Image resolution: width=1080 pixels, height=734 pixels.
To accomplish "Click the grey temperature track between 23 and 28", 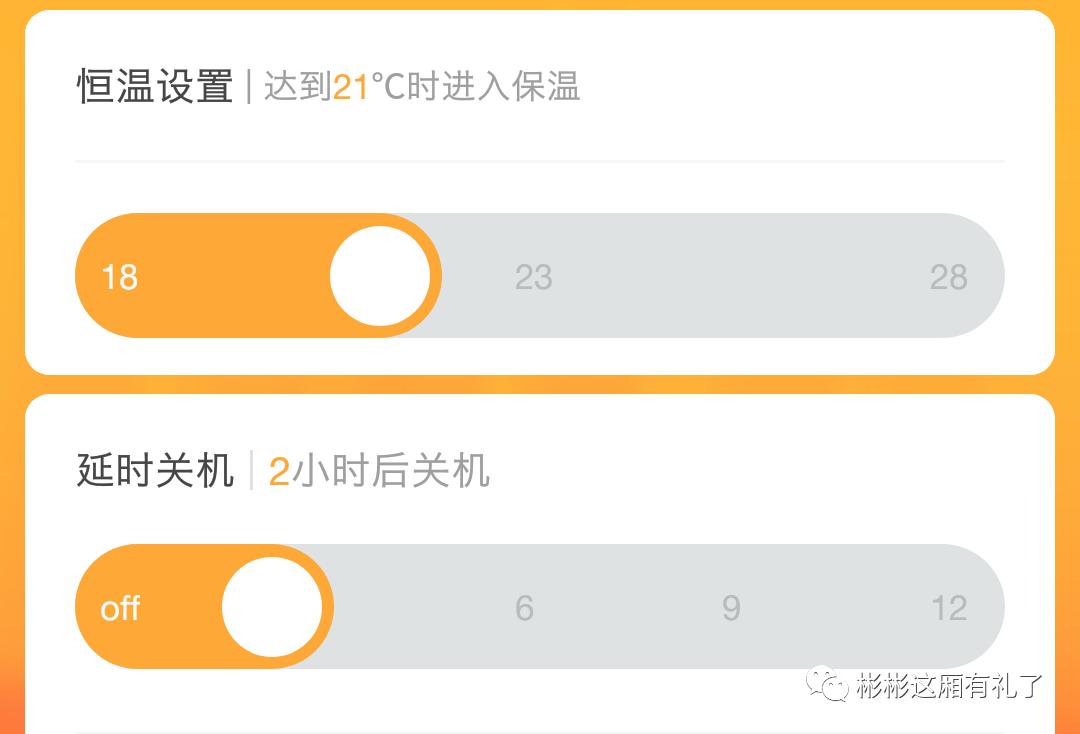I will (x=740, y=276).
